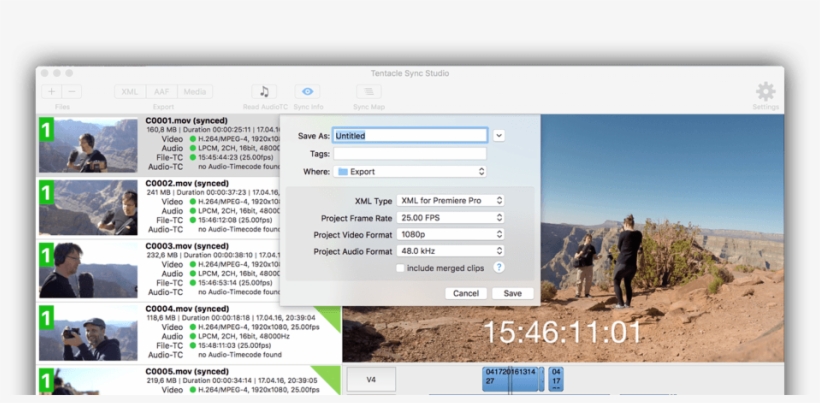Click into the Tags field
This screenshot has height=403, width=820.
(x=410, y=154)
